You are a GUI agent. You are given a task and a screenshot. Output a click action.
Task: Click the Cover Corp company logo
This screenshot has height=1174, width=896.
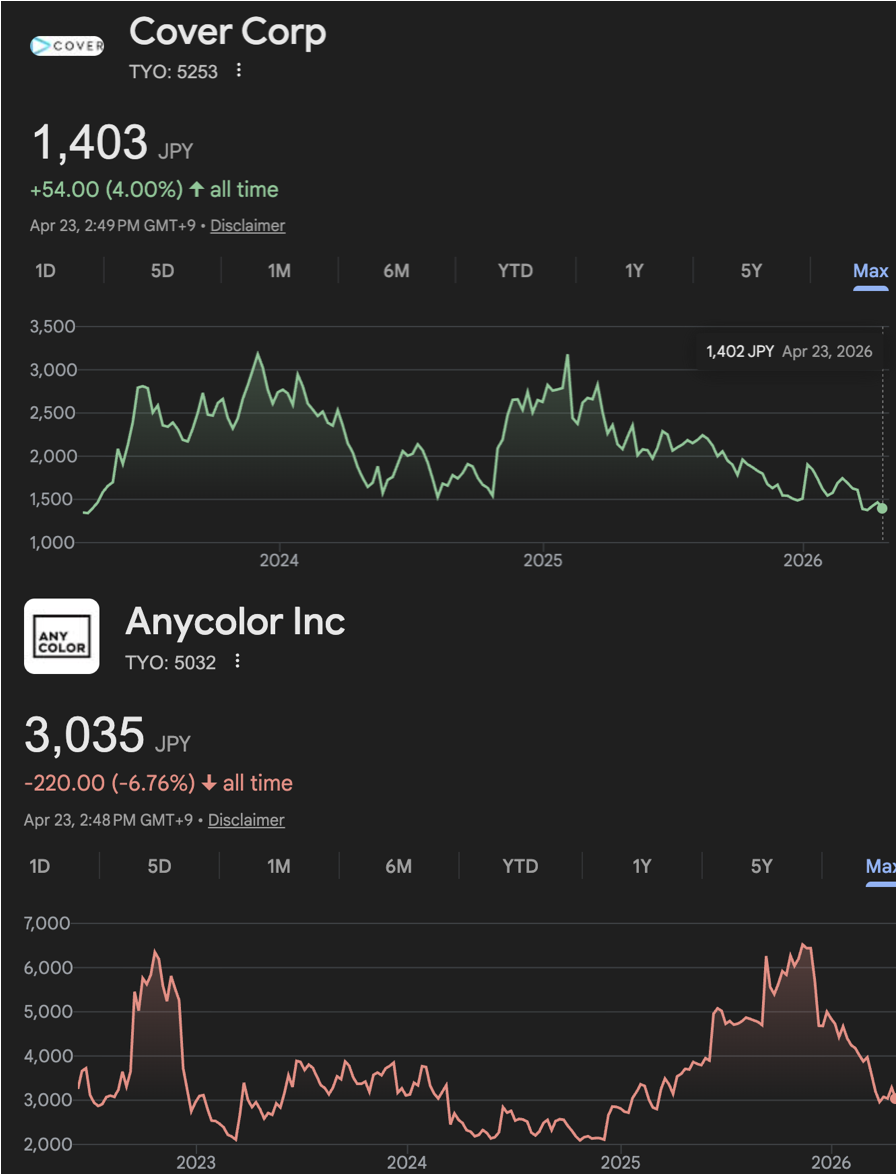click(67, 46)
